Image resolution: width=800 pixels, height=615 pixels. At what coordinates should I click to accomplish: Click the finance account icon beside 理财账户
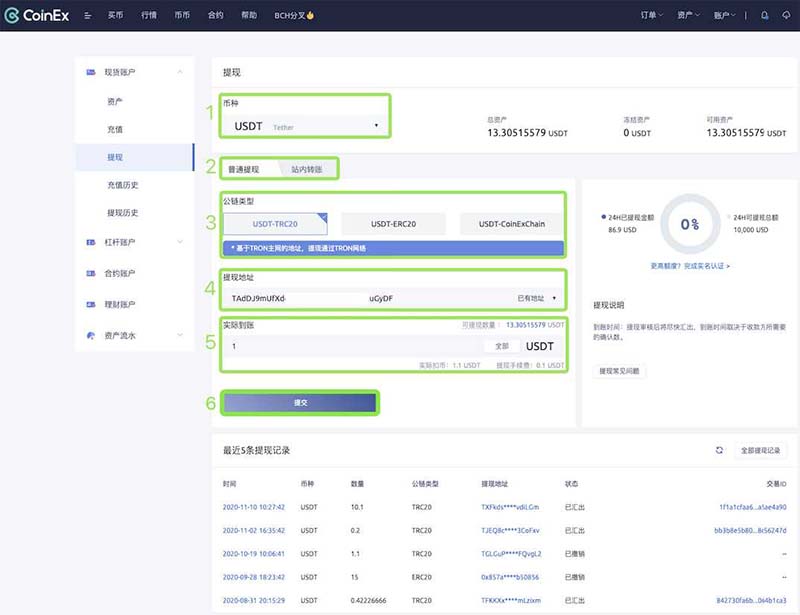point(91,304)
